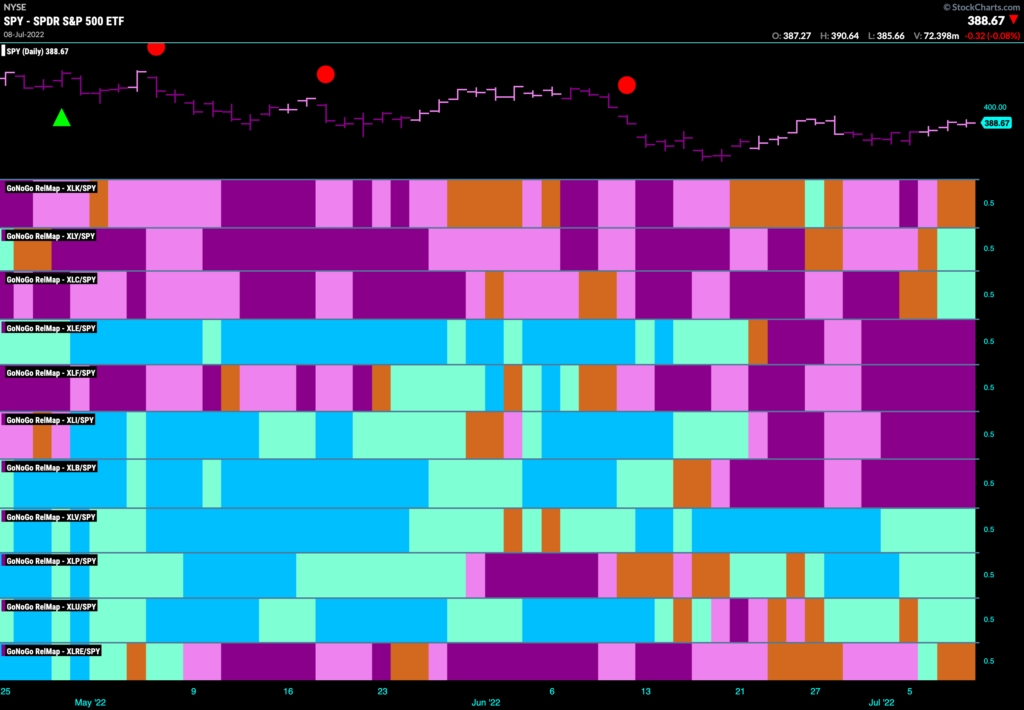Click the 0.5 scale value on XLK/SPY row
The height and width of the screenshot is (710, 1024).
[989, 203]
